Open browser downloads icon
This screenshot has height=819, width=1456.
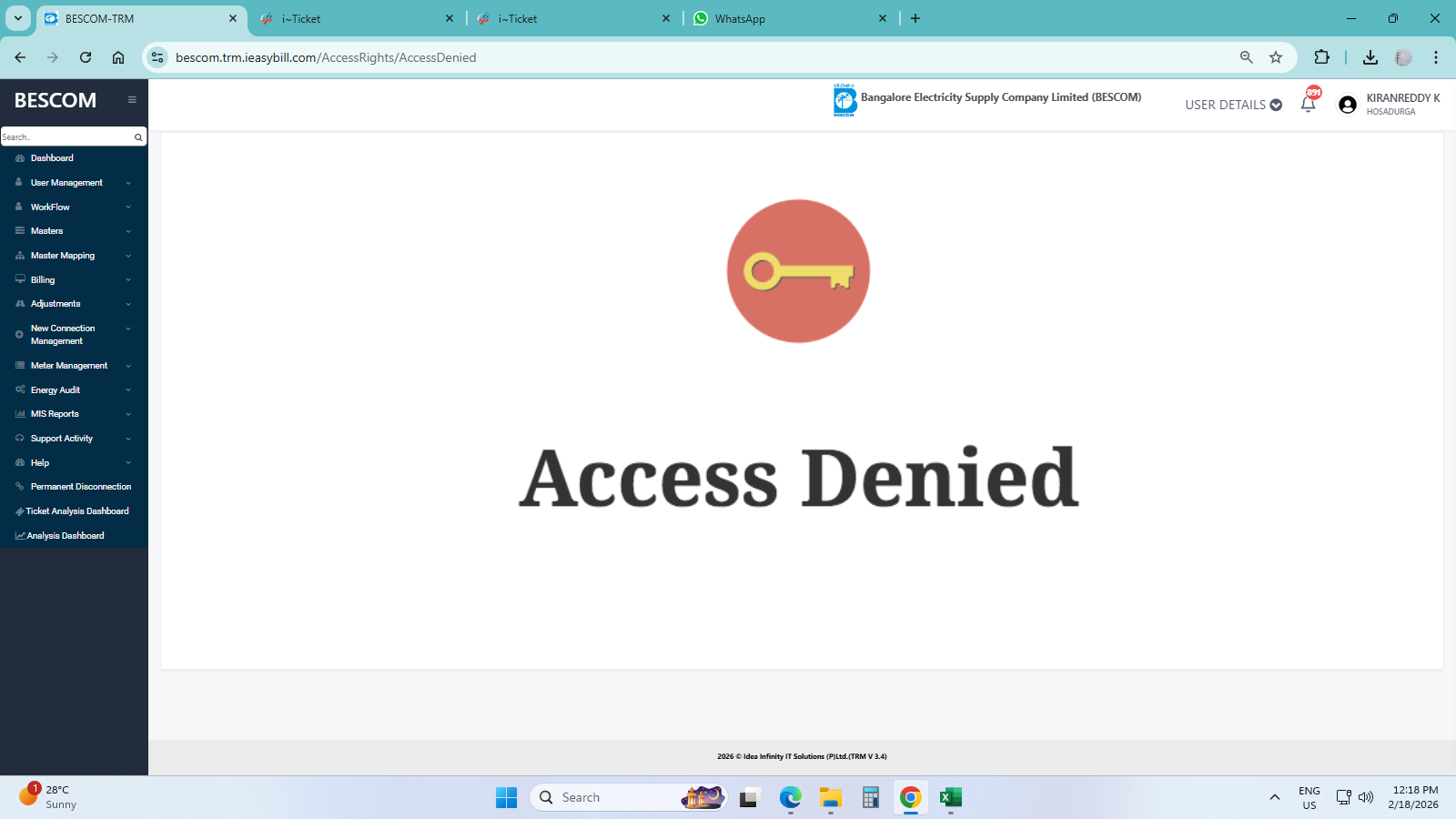click(1370, 57)
